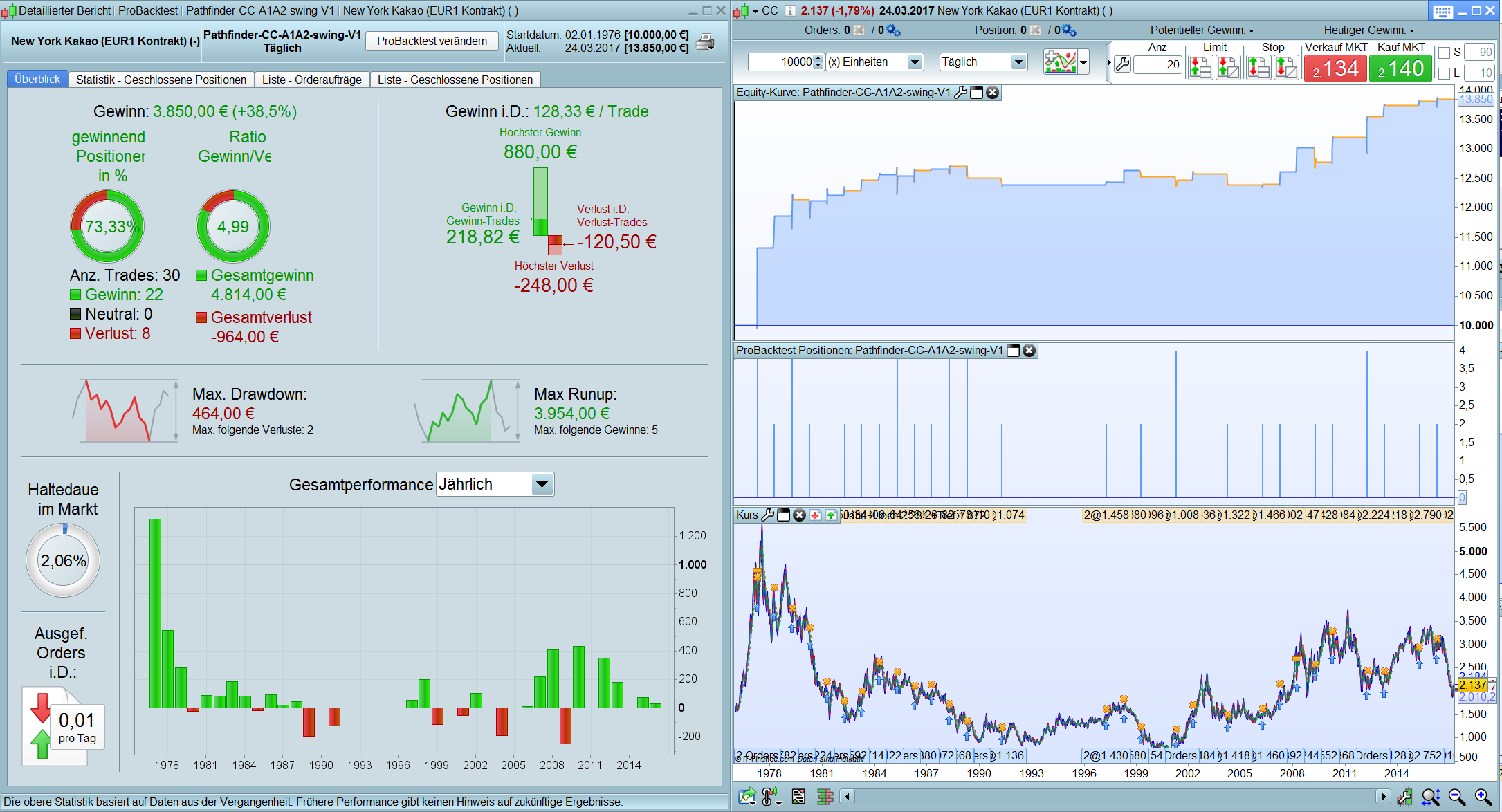Click the chart share export icon
The width and height of the screenshot is (1502, 812).
[x=747, y=797]
